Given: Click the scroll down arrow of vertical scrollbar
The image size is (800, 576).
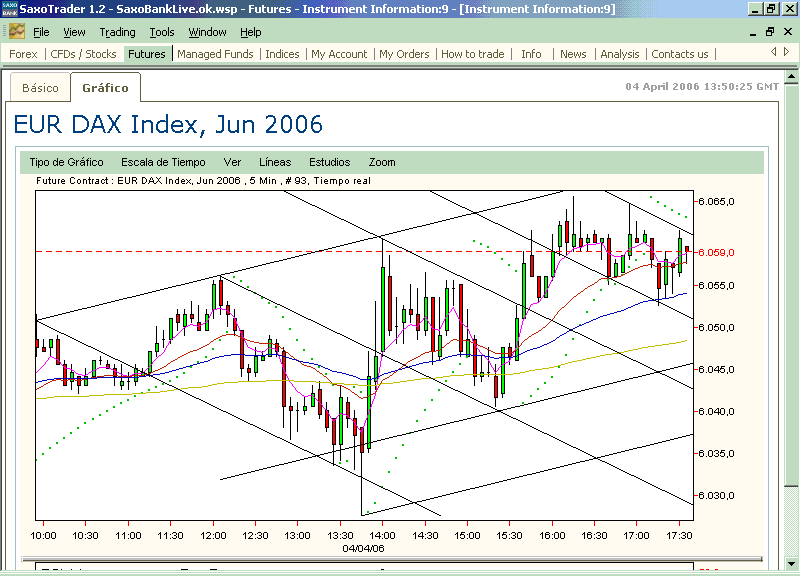Looking at the screenshot, I should point(791,564).
